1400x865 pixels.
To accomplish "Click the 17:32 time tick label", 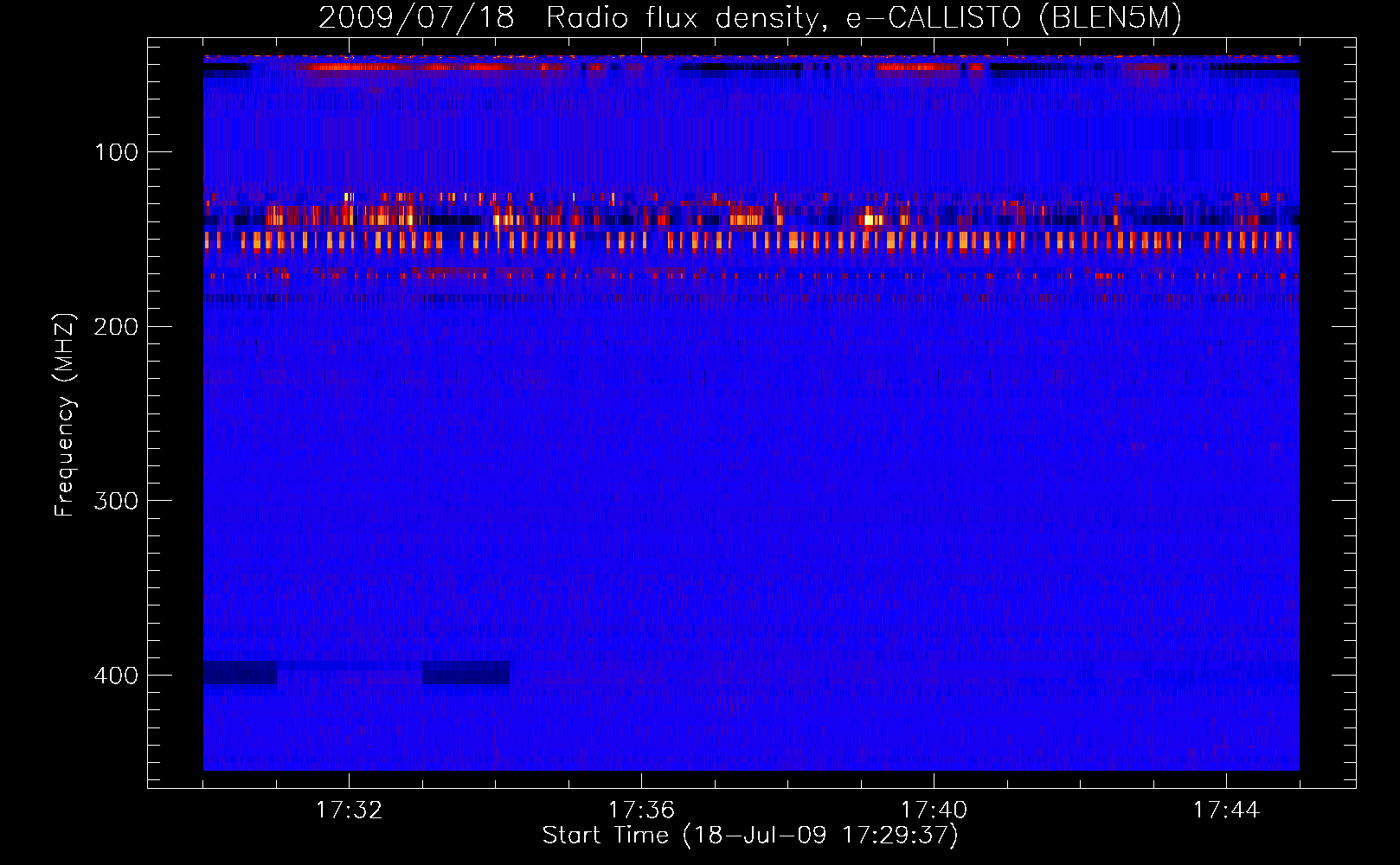I will (349, 811).
